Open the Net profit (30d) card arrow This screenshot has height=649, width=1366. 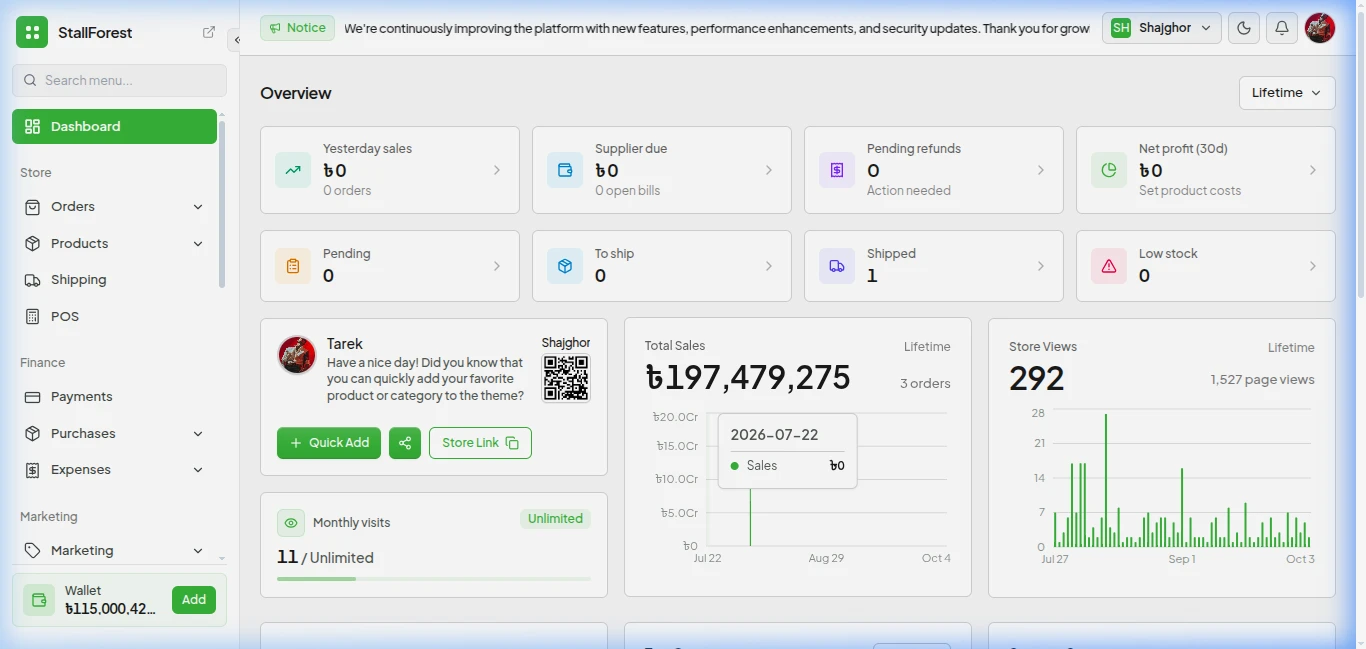click(x=1313, y=170)
